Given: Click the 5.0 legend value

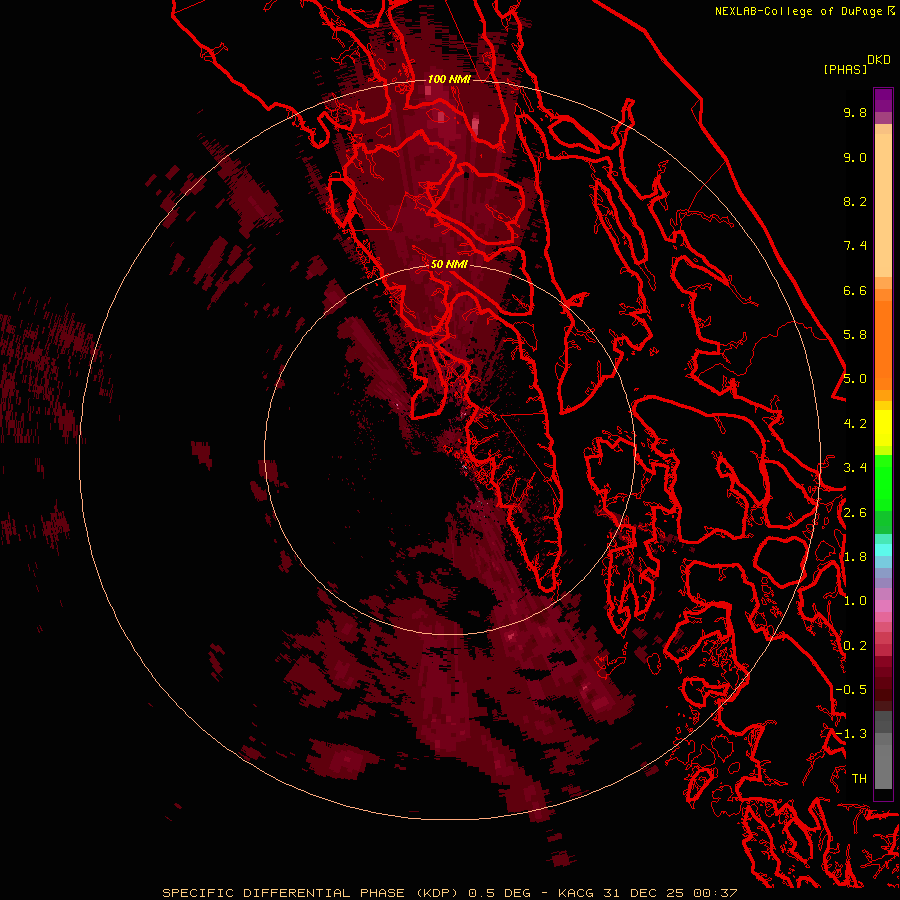Looking at the screenshot, I should tap(855, 379).
